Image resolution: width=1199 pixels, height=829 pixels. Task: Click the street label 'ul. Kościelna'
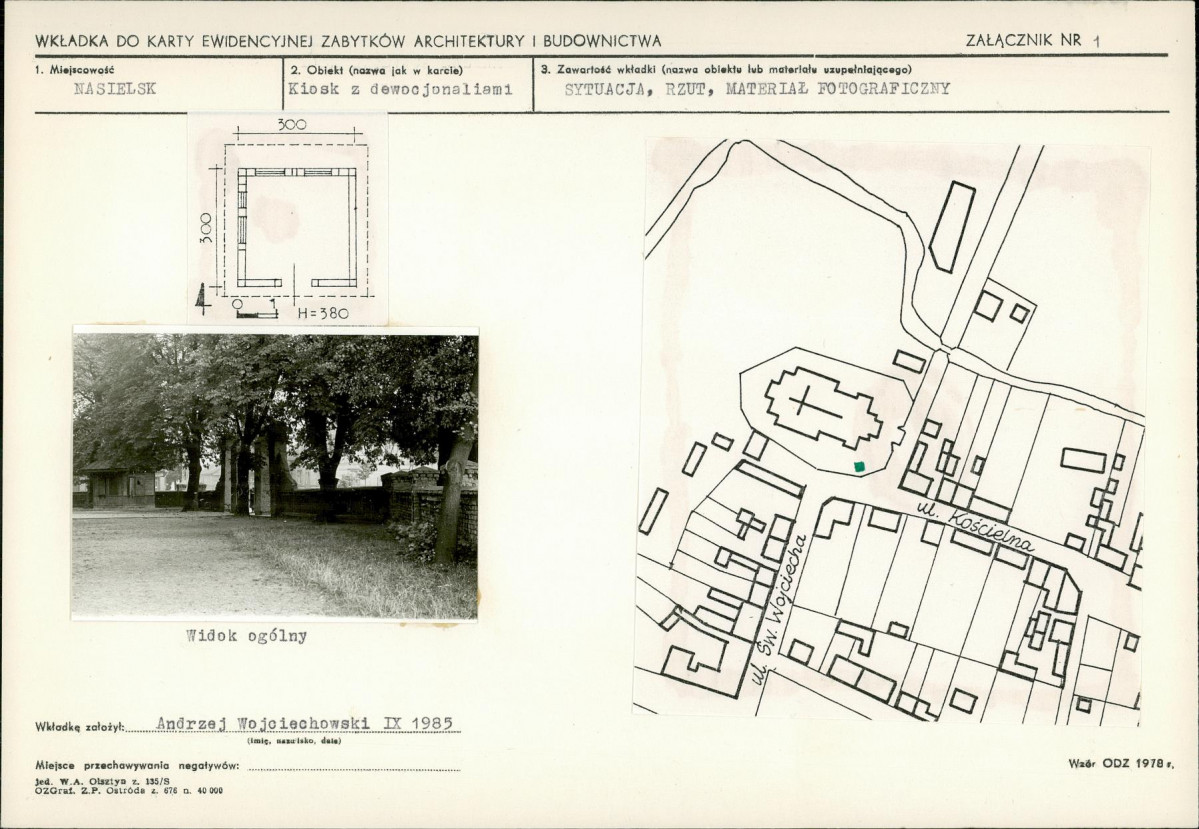[976, 528]
